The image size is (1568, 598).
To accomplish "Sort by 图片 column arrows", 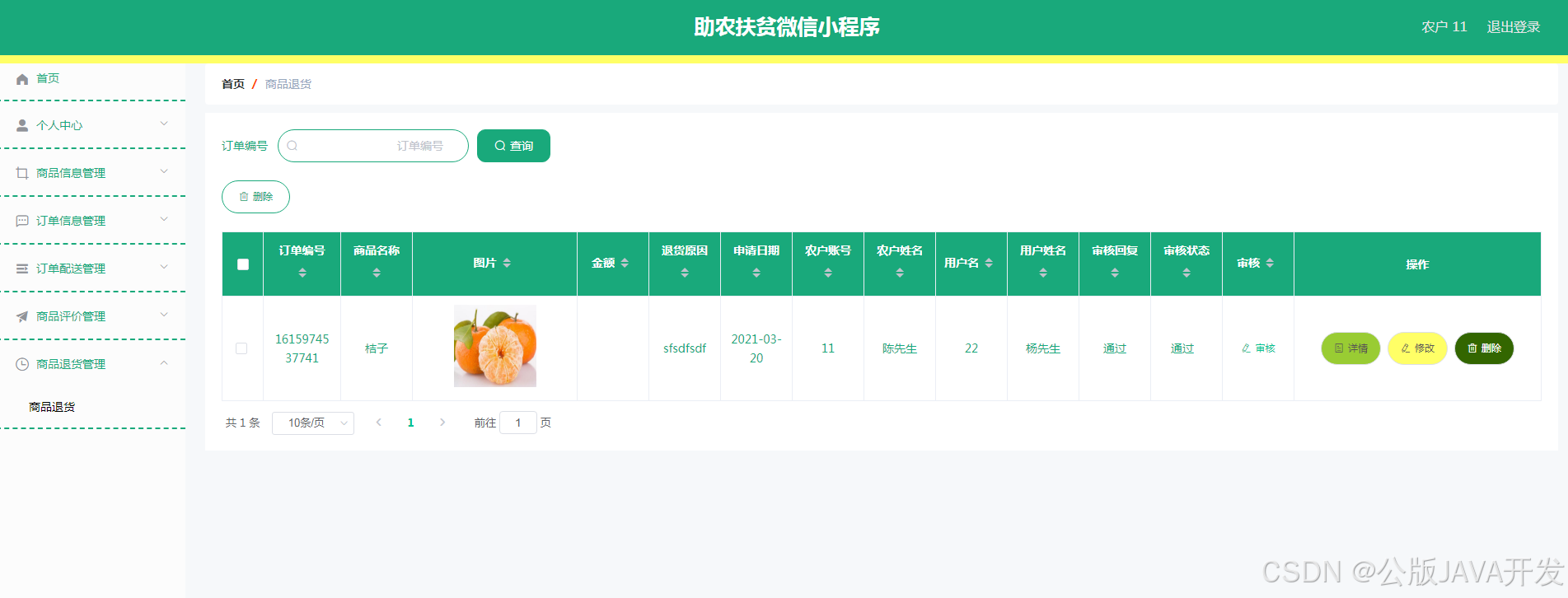I will [507, 263].
